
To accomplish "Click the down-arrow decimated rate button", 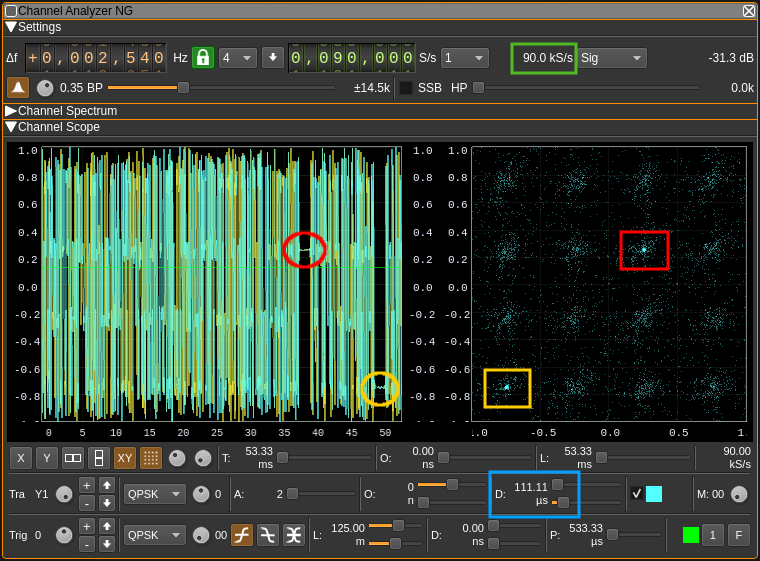I will coord(273,58).
